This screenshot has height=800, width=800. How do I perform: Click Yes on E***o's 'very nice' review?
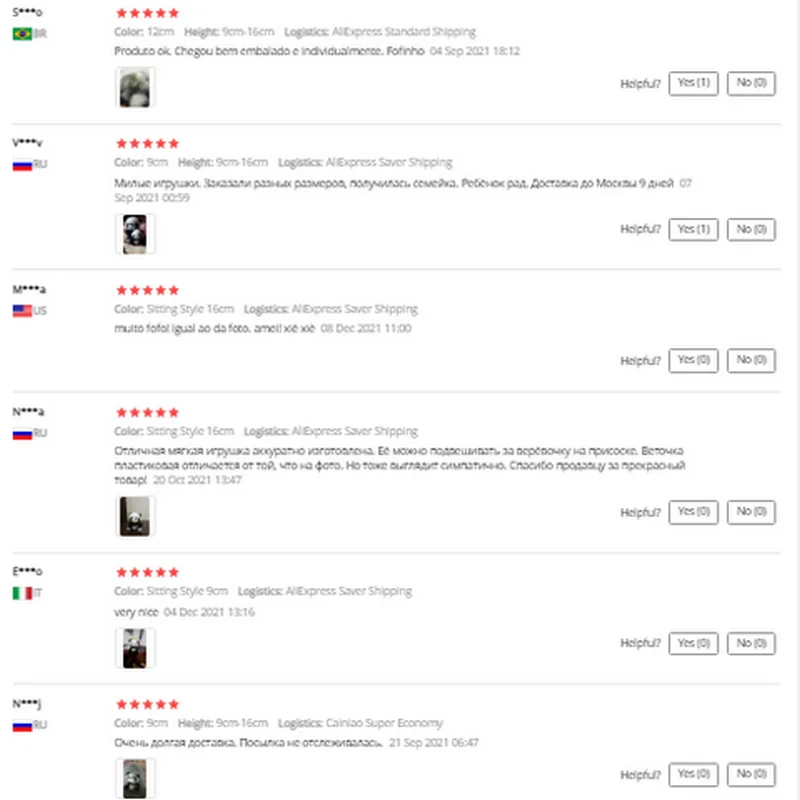tap(693, 643)
